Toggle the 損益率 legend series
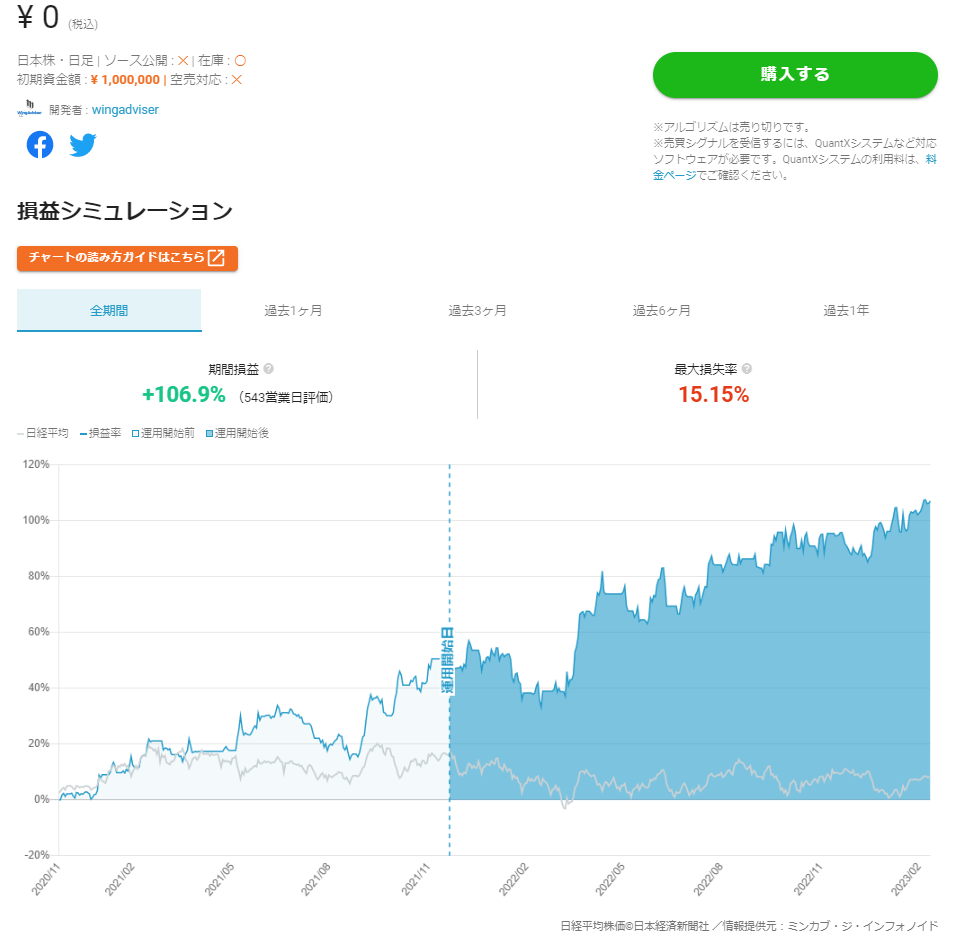The width and height of the screenshot is (954, 945). (102, 433)
